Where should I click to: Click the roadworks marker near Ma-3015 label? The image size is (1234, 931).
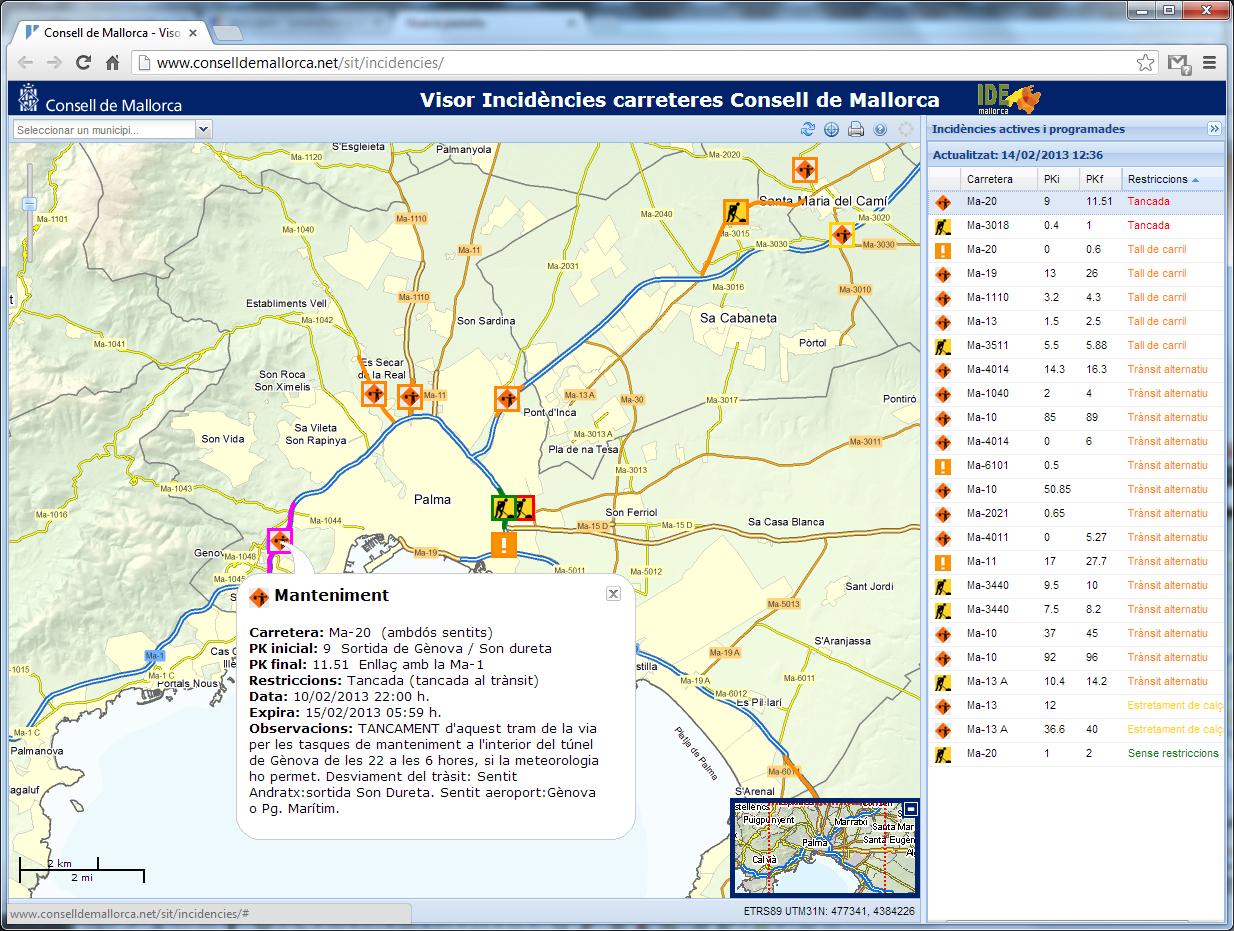pyautogui.click(x=736, y=212)
